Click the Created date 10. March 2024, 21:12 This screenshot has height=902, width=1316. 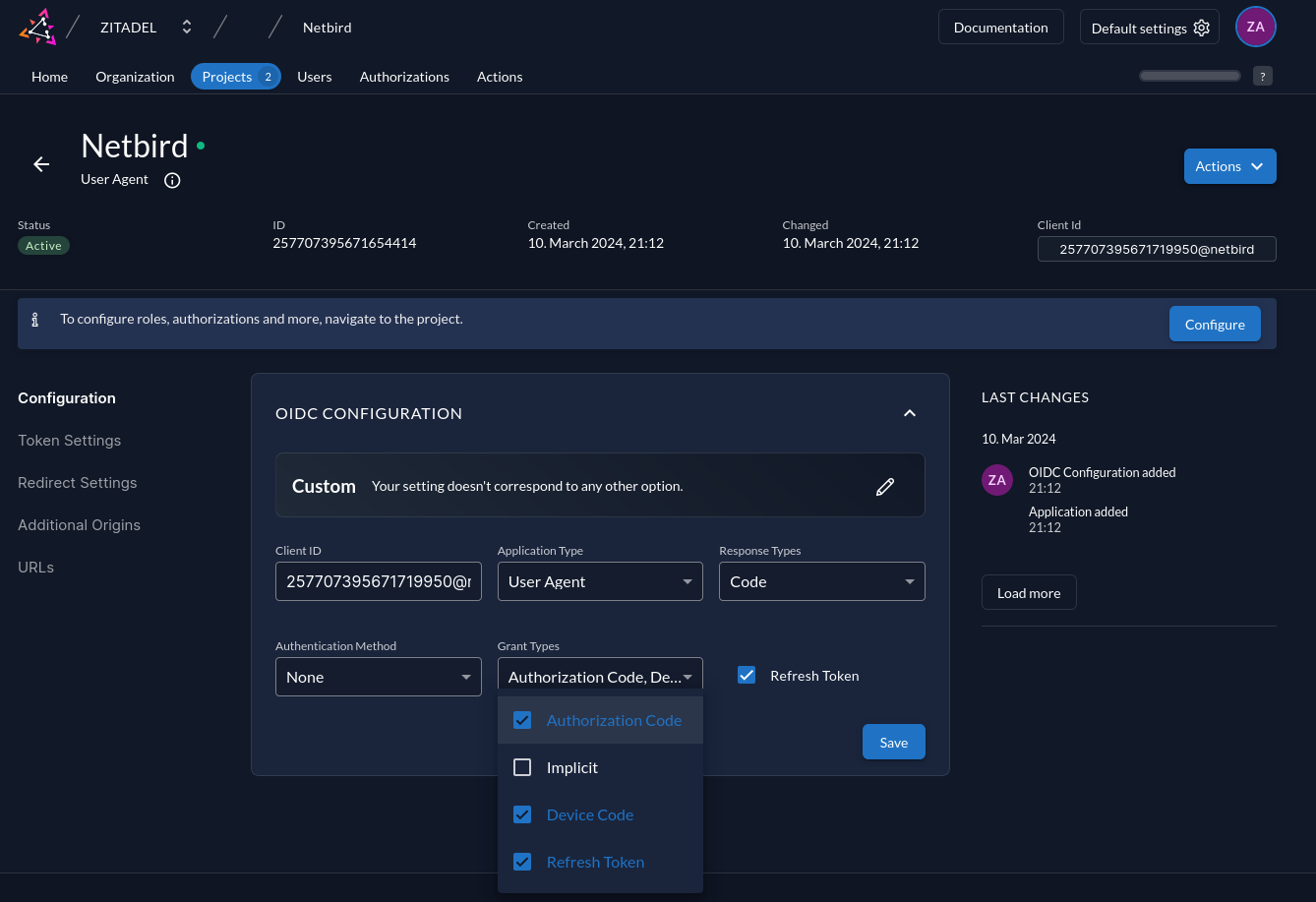tap(596, 243)
